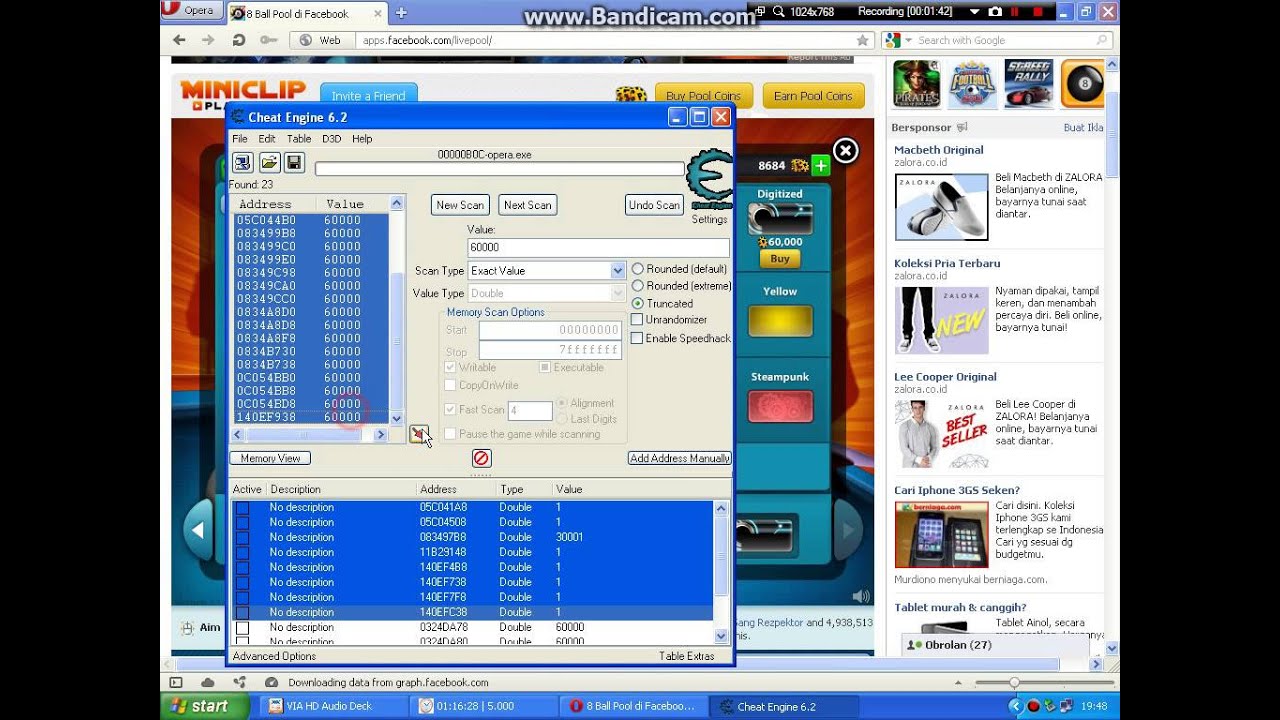Click Add Address Manually
The image size is (1280, 720).
pos(680,458)
